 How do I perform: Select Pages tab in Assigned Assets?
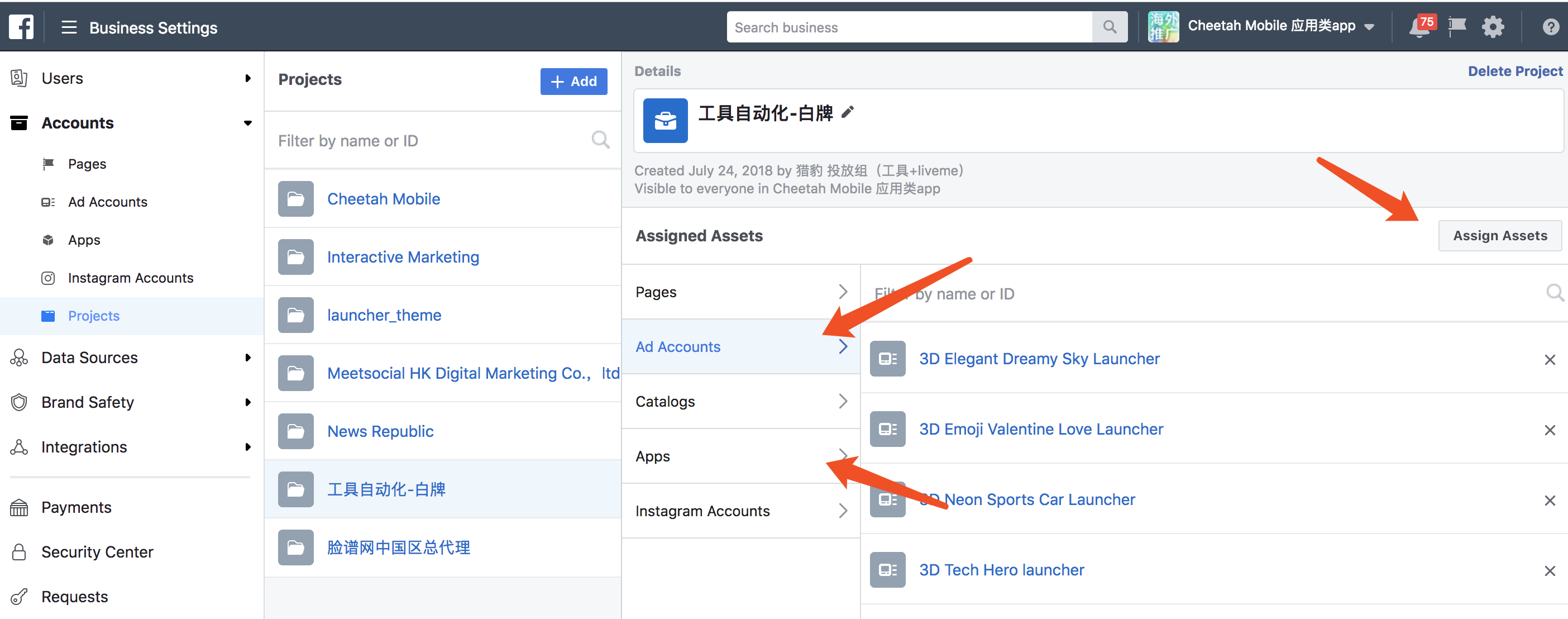[741, 292]
